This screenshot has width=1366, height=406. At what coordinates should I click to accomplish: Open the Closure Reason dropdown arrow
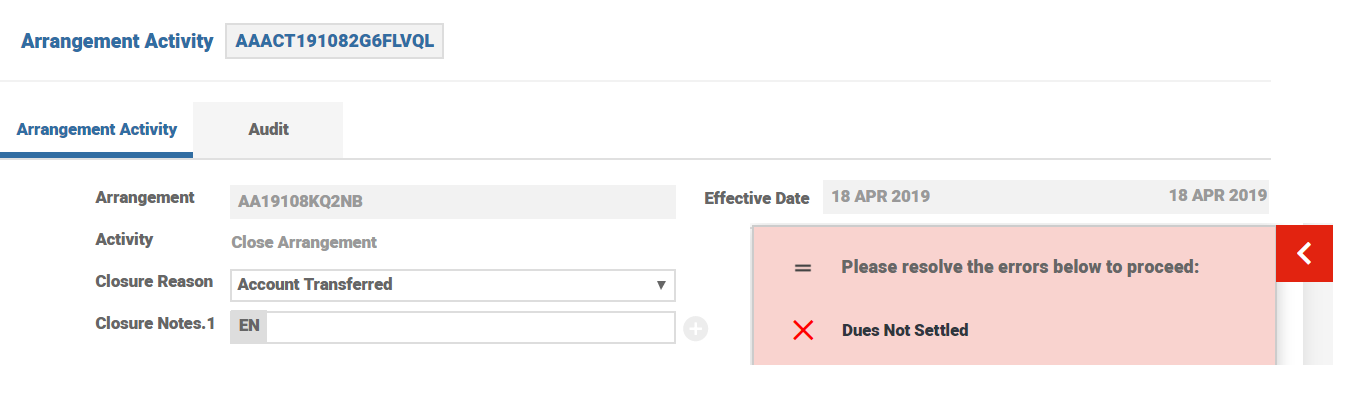pos(660,285)
